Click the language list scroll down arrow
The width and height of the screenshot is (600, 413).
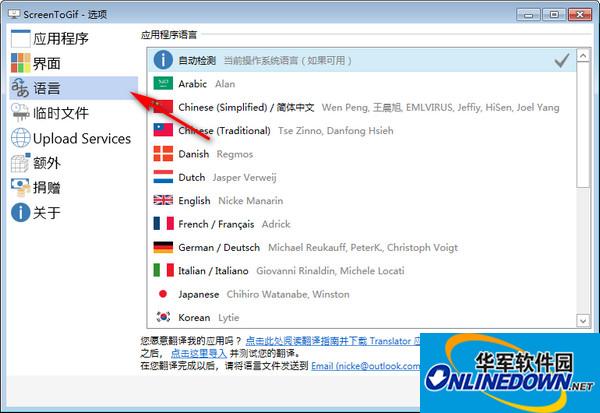pyautogui.click(x=583, y=321)
